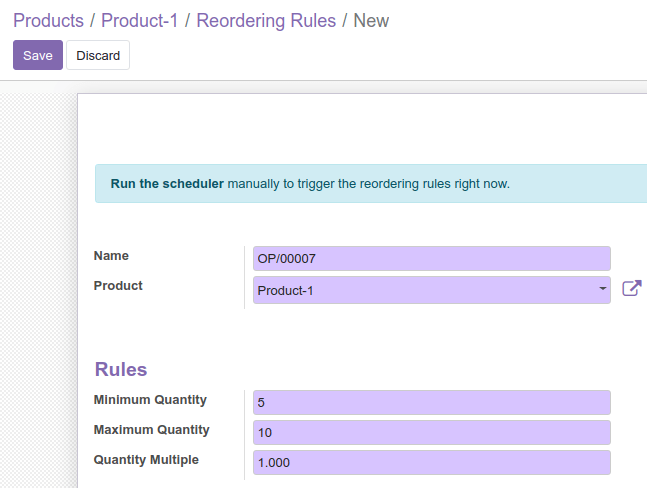Edit the Minimum Quantity field
Image resolution: width=647 pixels, height=488 pixels.
(432, 402)
